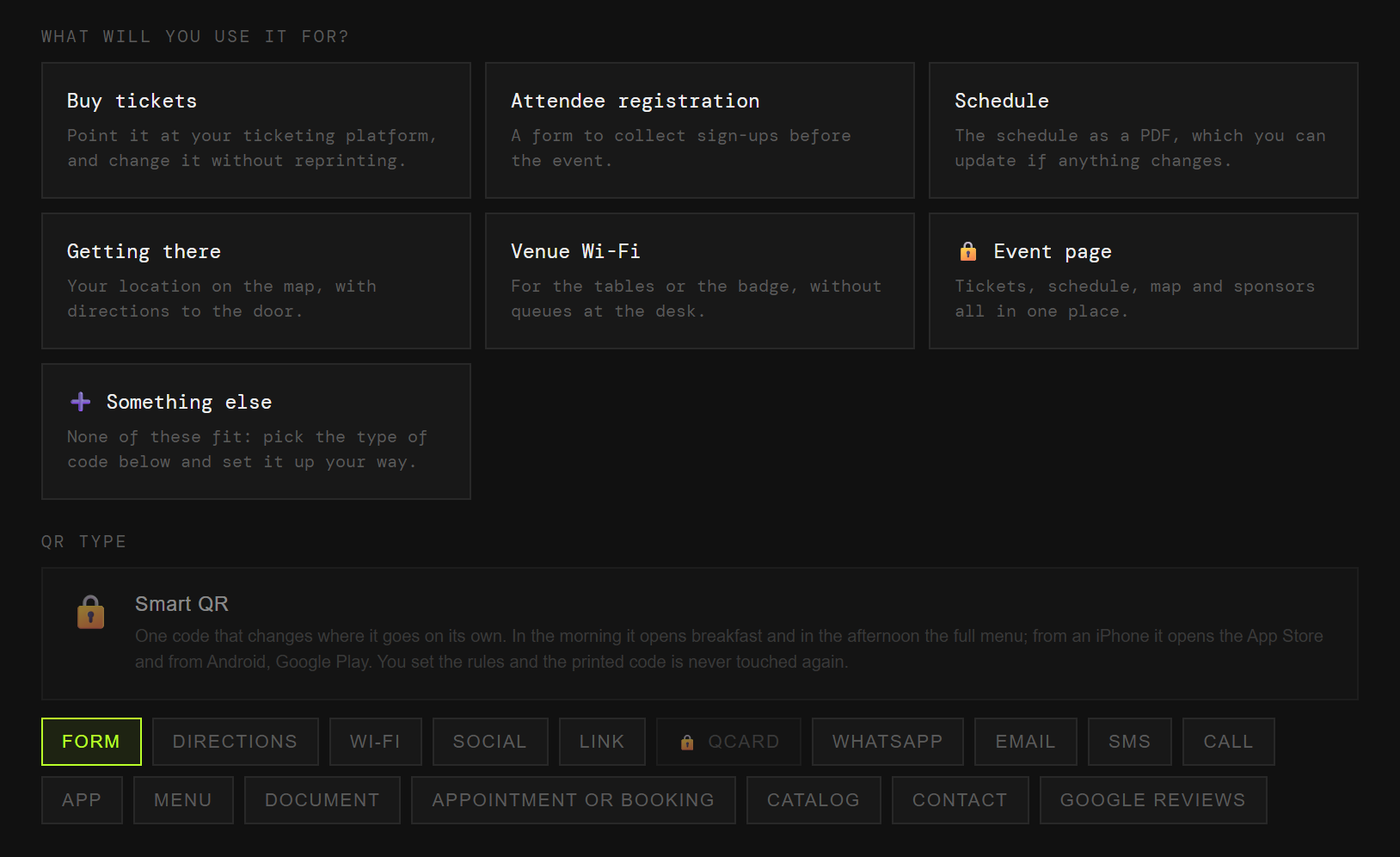Click the Smart QR title text
The width and height of the screenshot is (1400, 857).
pyautogui.click(x=181, y=604)
